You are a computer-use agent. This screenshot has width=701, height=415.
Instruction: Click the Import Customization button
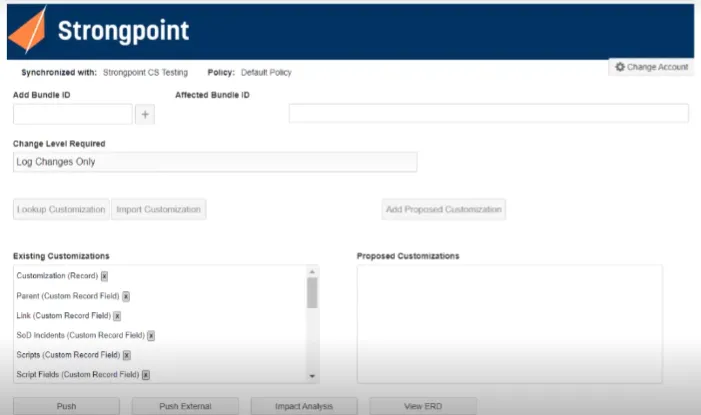pos(159,209)
